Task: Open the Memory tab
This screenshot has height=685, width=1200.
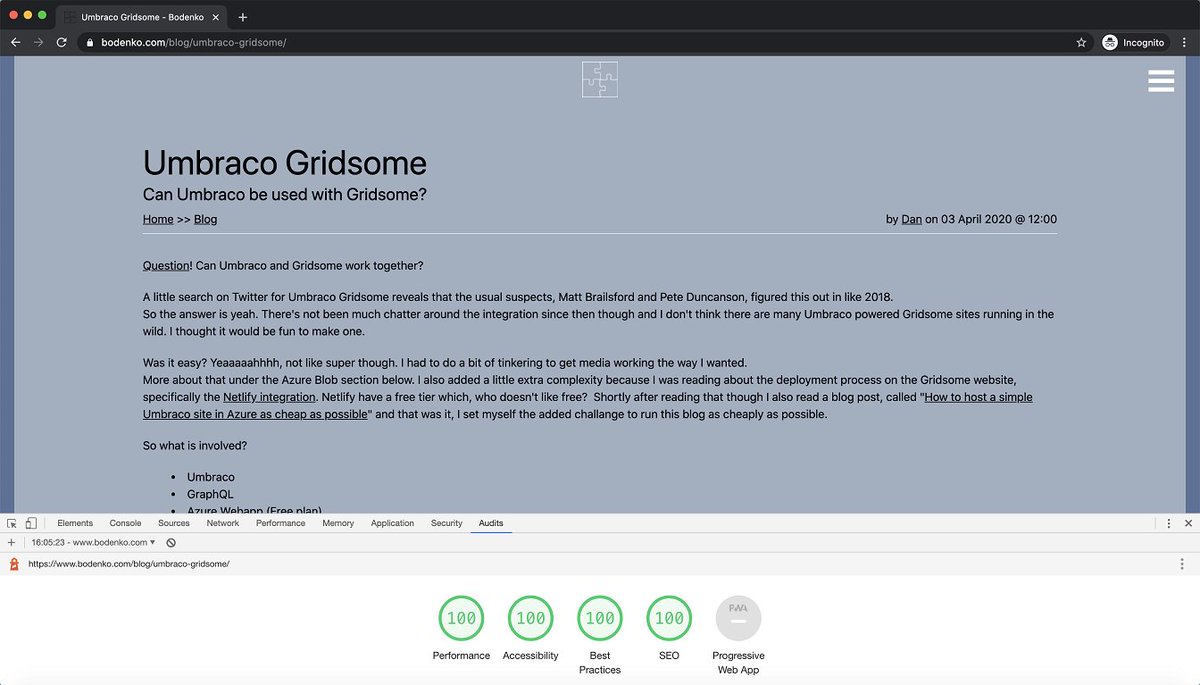Action: [x=338, y=523]
